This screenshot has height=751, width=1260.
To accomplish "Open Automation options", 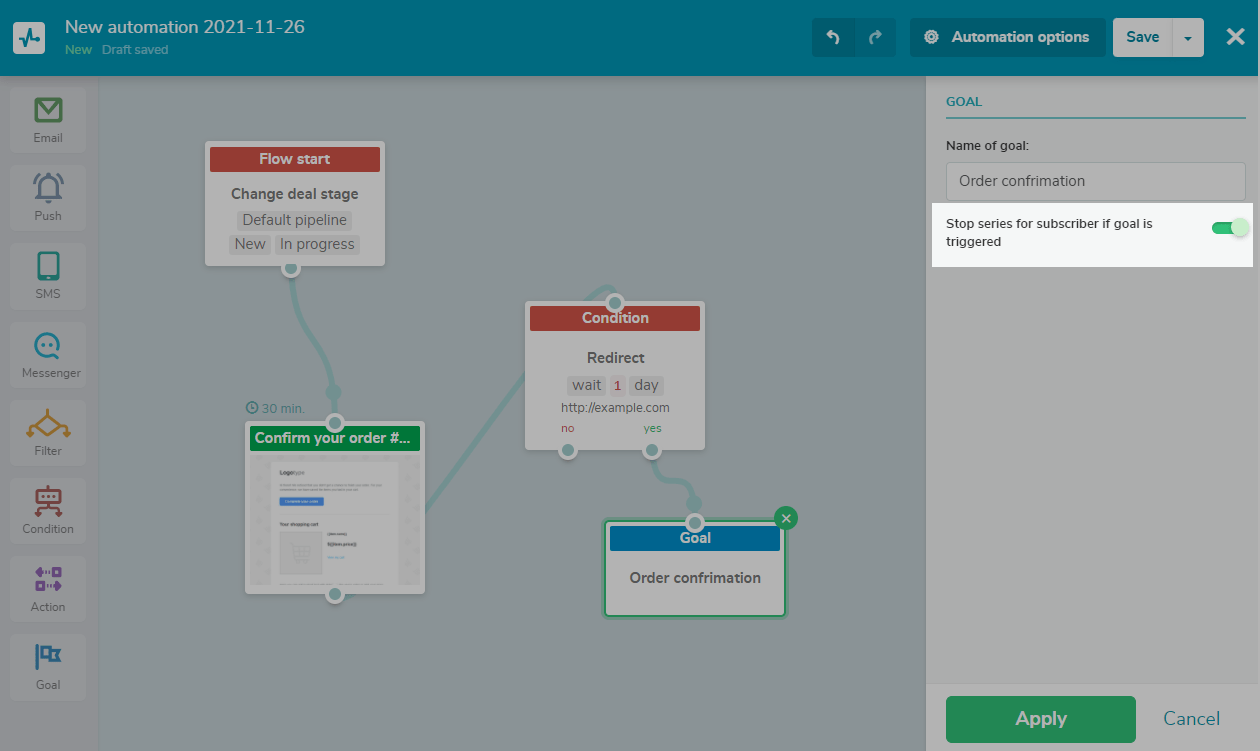I will click(1007, 37).
